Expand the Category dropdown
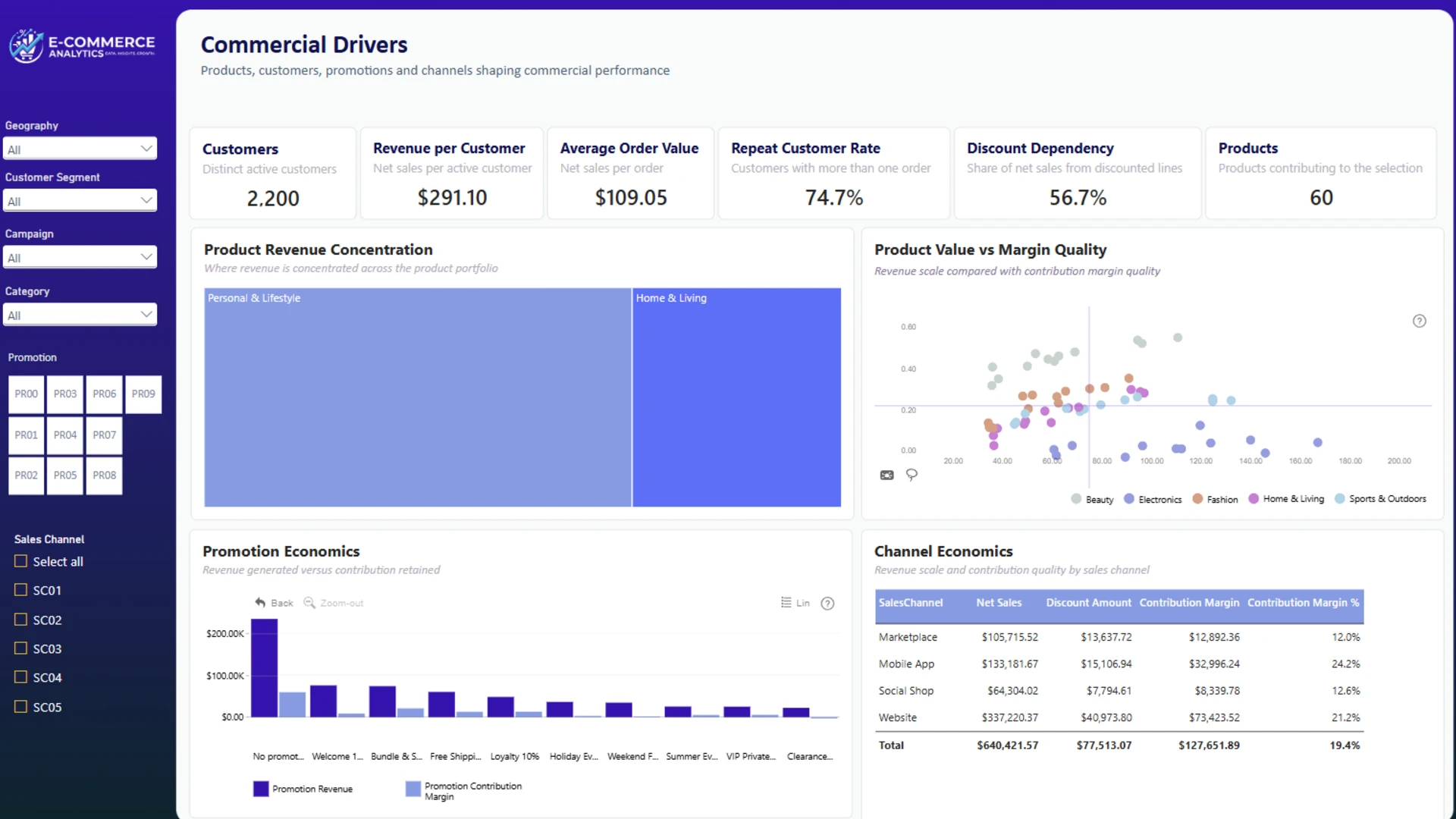Viewport: 1456px width, 819px height. (80, 315)
